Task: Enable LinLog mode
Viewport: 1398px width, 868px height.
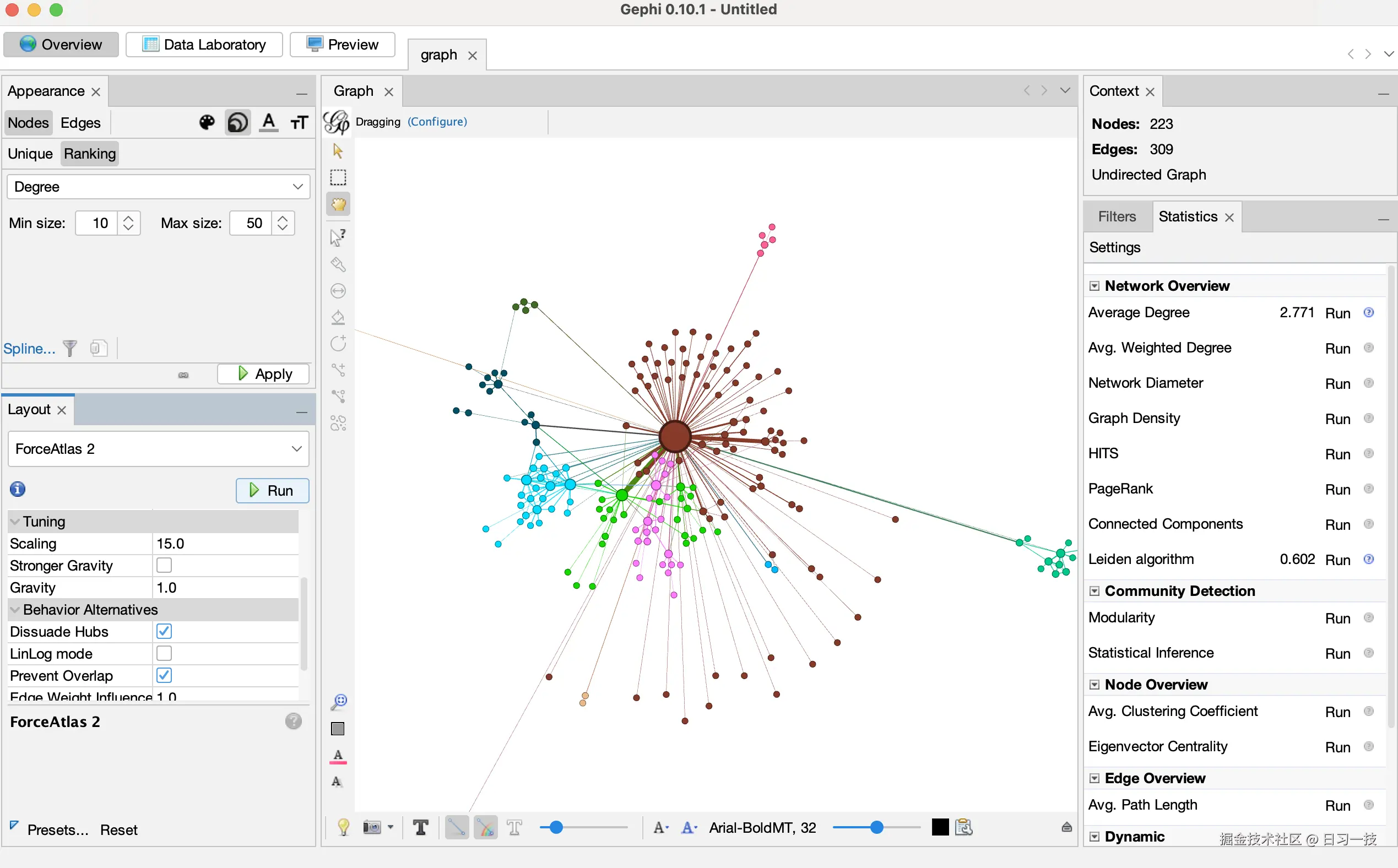Action: click(165, 653)
